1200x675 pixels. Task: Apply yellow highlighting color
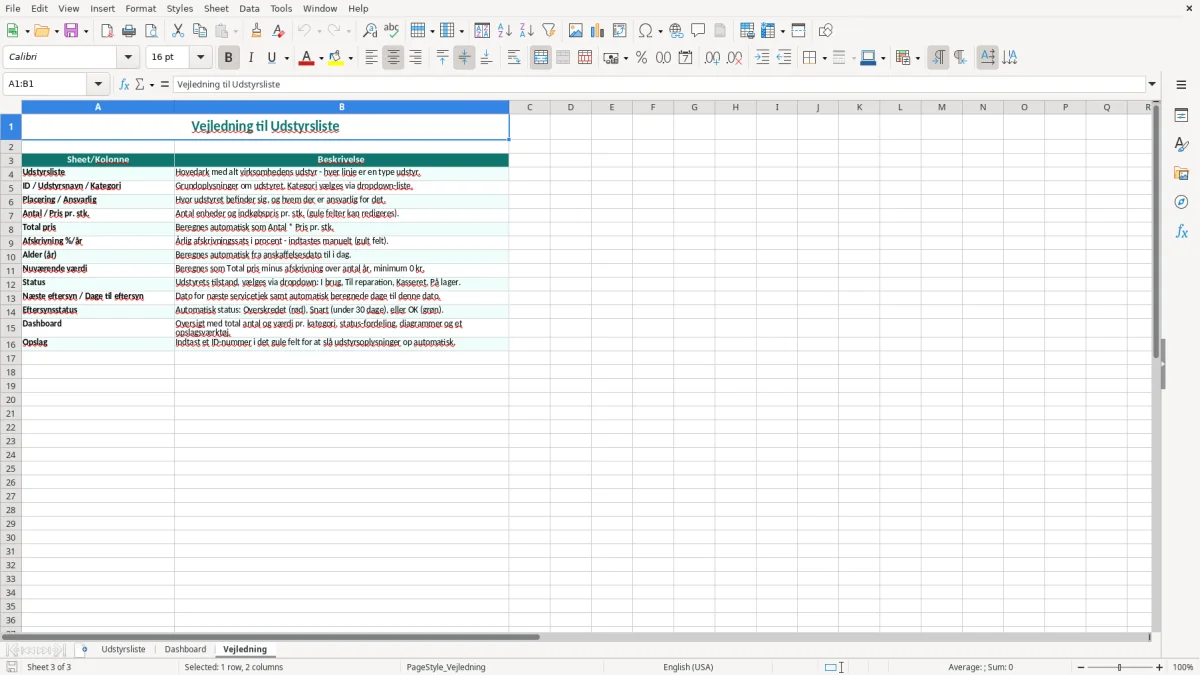click(x=337, y=58)
